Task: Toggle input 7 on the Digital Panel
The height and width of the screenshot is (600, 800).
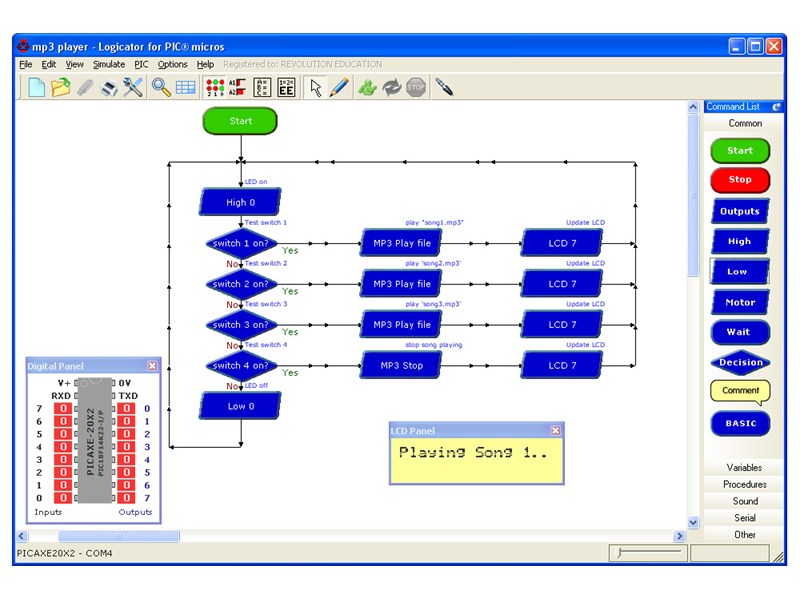Action: (x=63, y=409)
